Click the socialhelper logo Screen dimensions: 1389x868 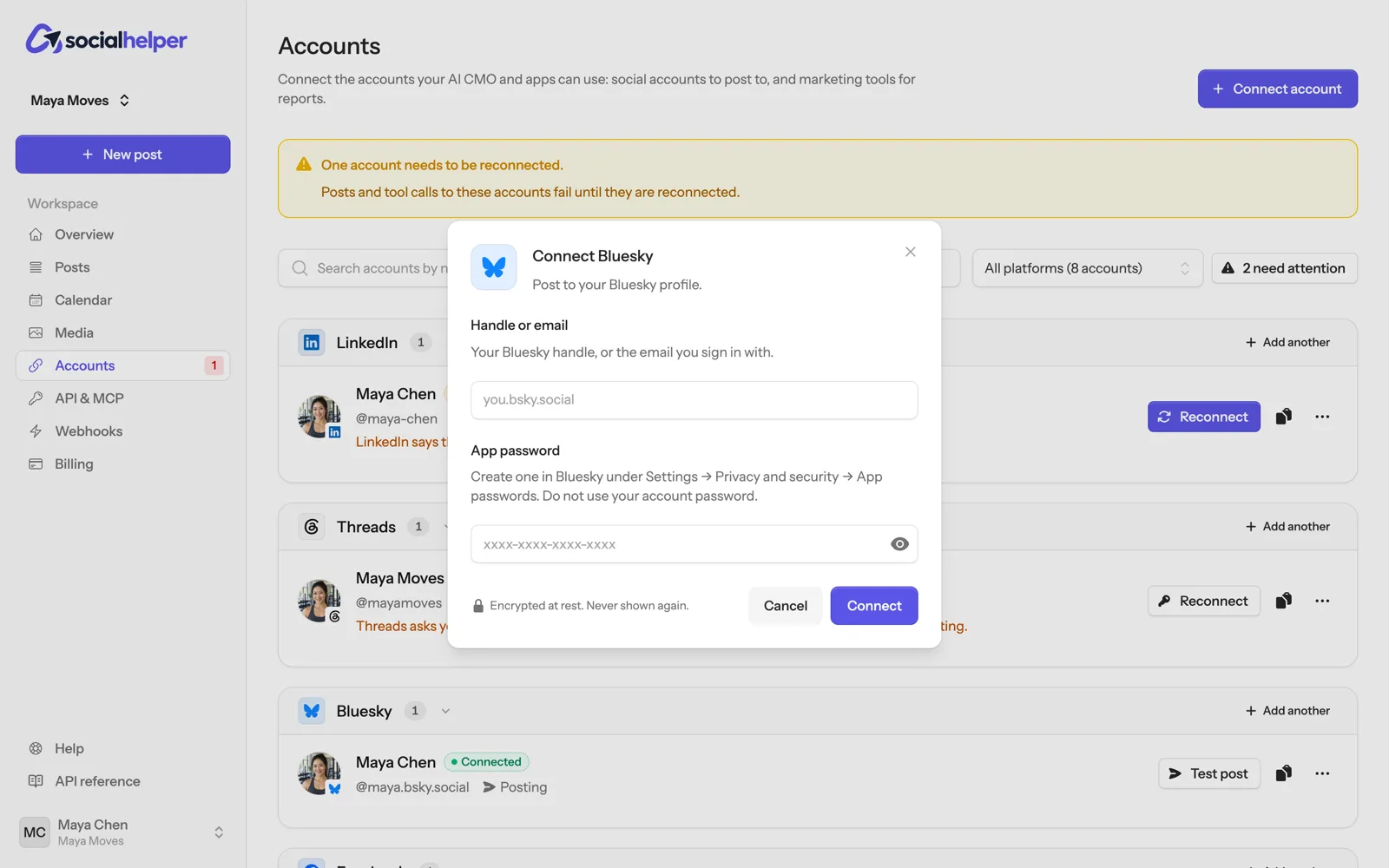pyautogui.click(x=106, y=39)
